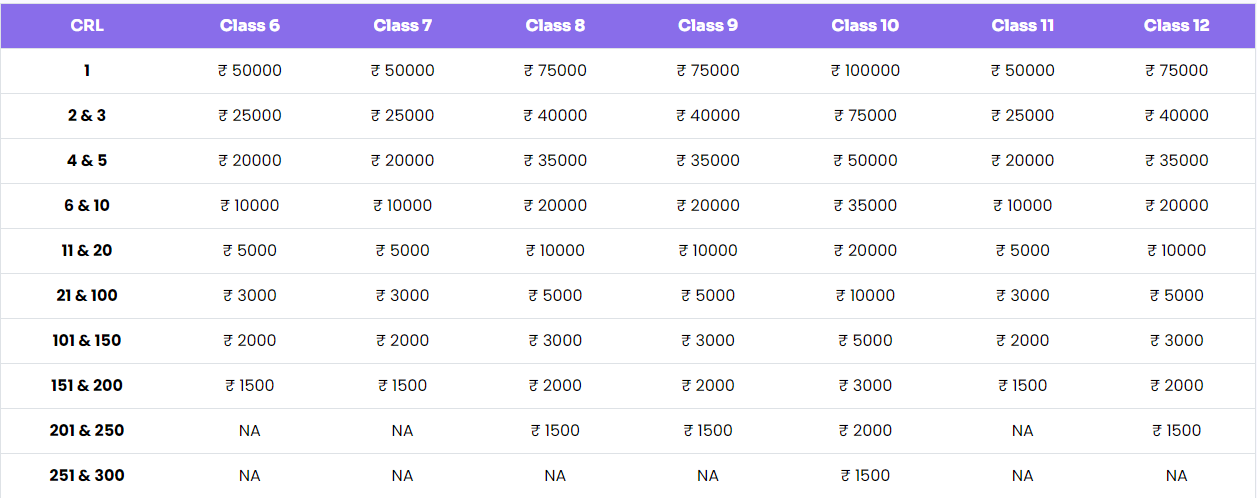Select the Class 12 column header
1257x498 pixels.
1177,26
